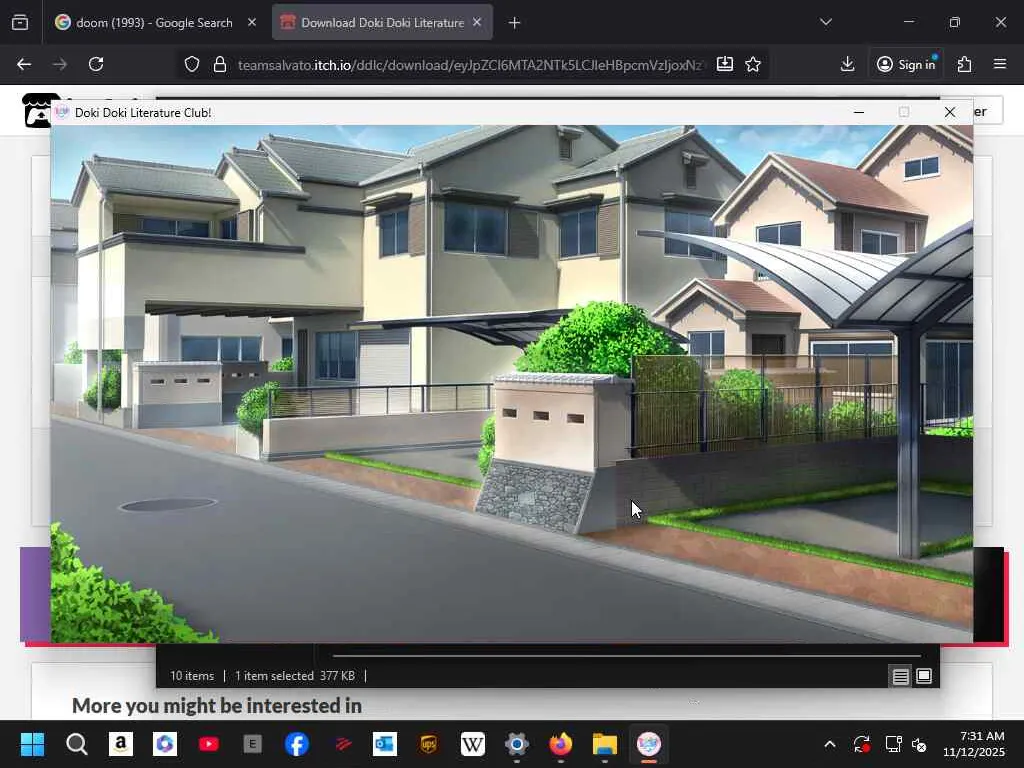
Task: Click the muted volume tray icon
Action: coord(919,744)
